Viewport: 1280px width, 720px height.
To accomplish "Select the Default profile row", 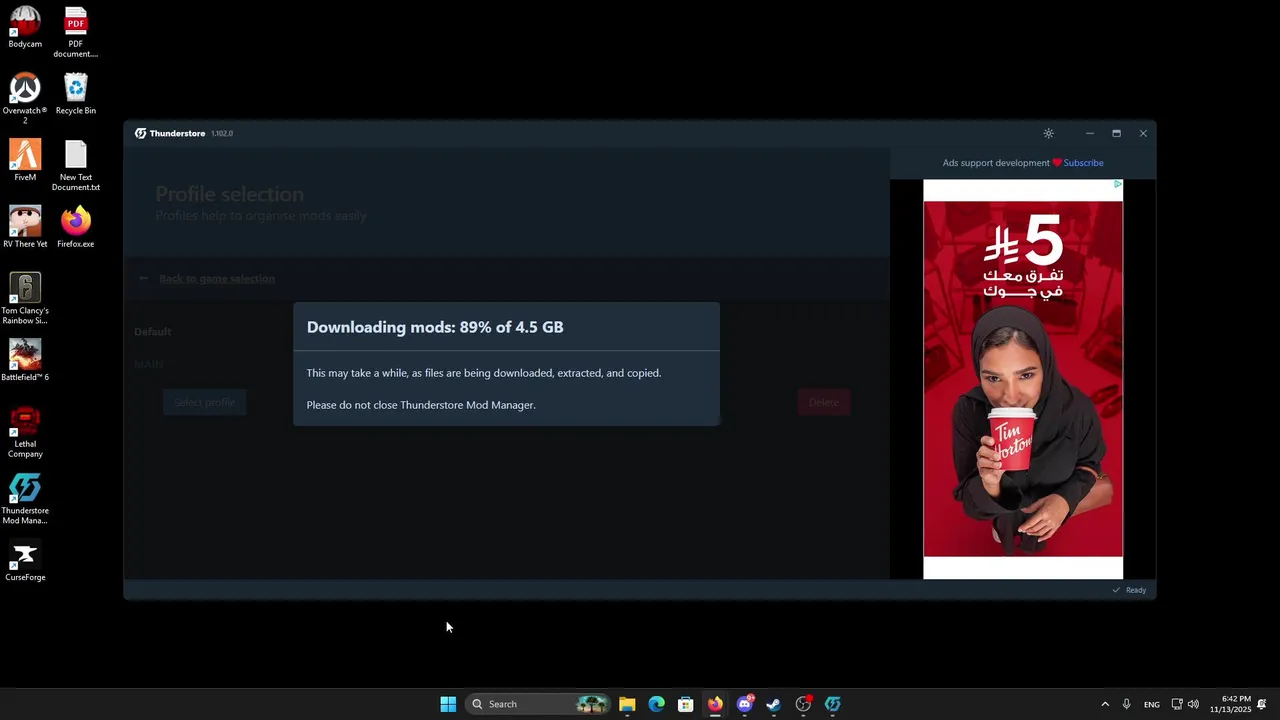I will click(x=153, y=331).
